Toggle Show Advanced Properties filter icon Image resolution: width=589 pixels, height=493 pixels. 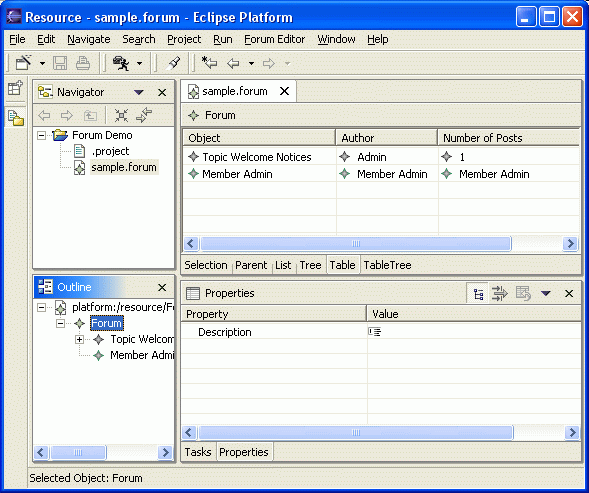tap(500, 293)
